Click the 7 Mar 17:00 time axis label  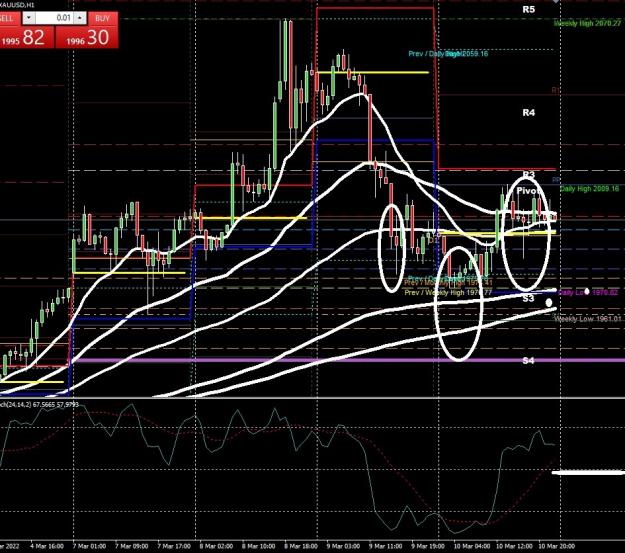pos(174,546)
